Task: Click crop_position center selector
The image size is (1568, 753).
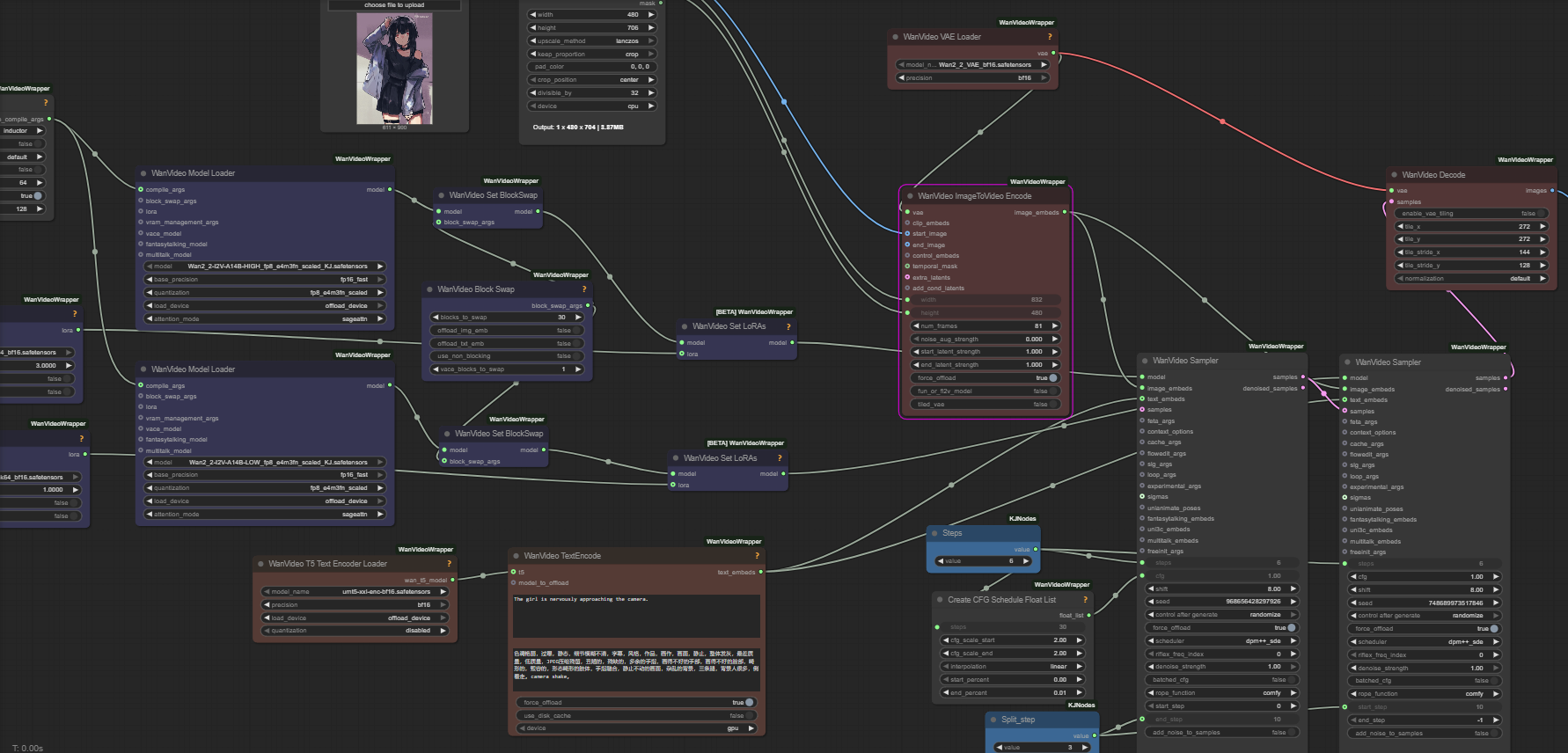Action: [x=592, y=80]
